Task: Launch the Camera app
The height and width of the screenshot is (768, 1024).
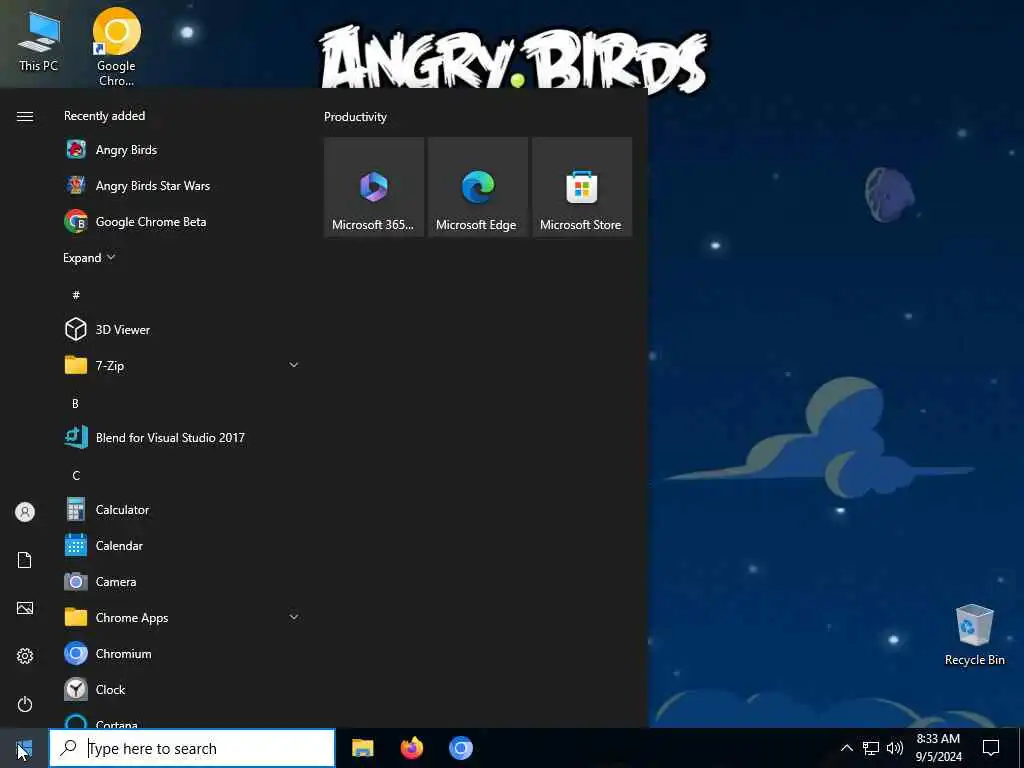Action: [183, 581]
